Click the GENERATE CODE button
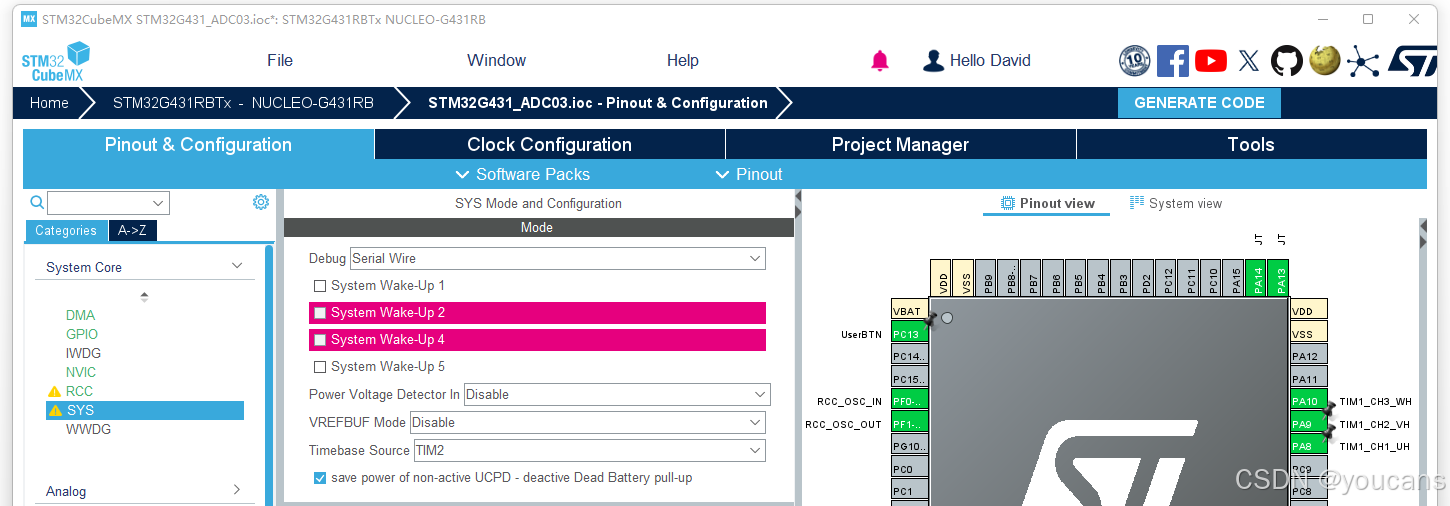This screenshot has width=1450, height=506. pos(1199,103)
